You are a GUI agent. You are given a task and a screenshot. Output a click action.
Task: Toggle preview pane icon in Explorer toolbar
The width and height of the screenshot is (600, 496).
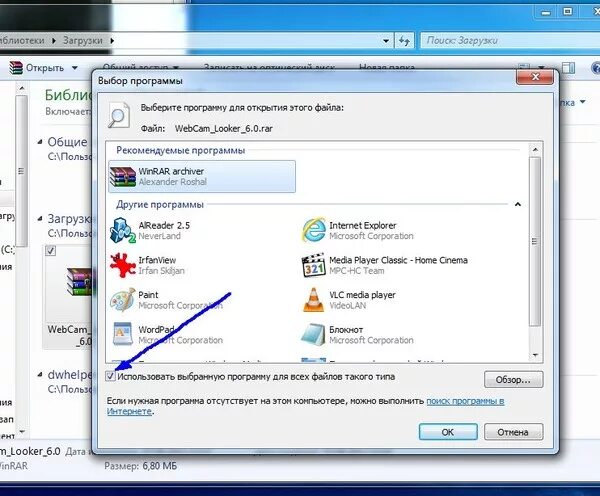tap(569, 68)
